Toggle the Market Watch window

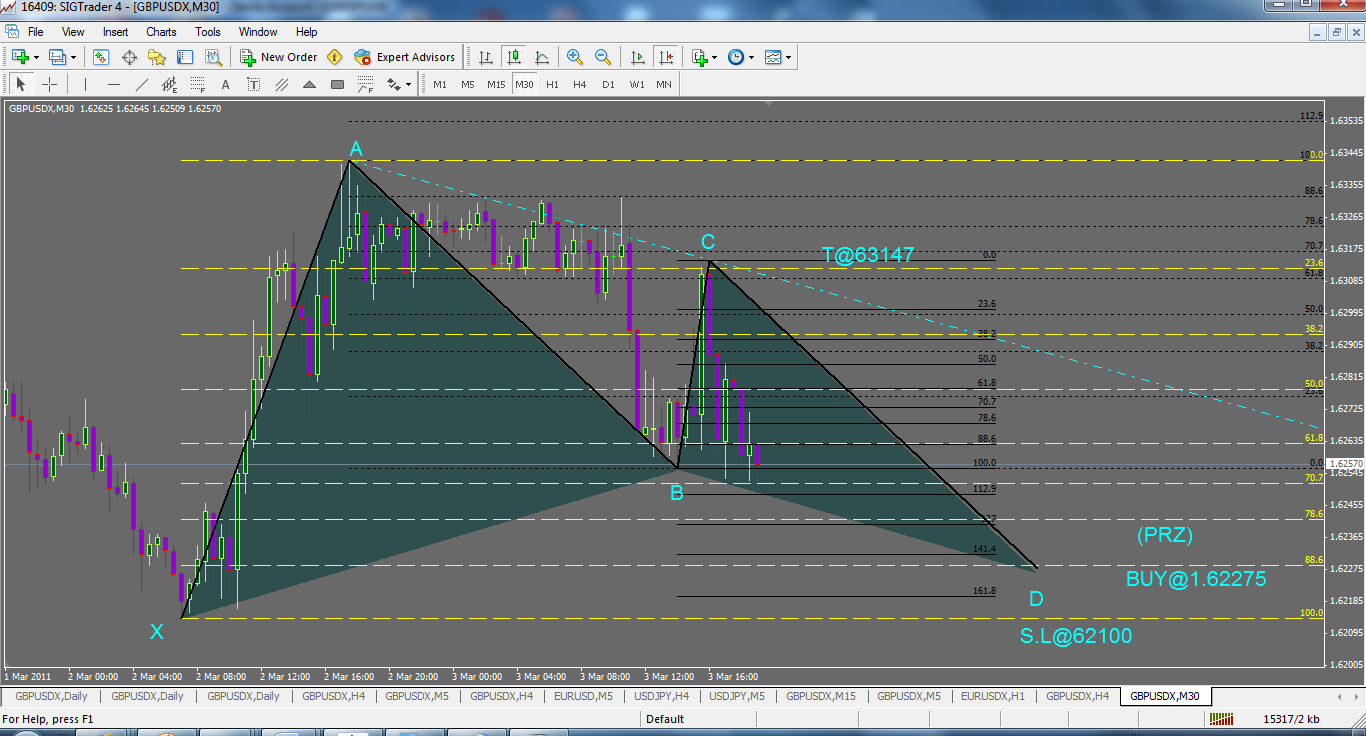(x=101, y=57)
